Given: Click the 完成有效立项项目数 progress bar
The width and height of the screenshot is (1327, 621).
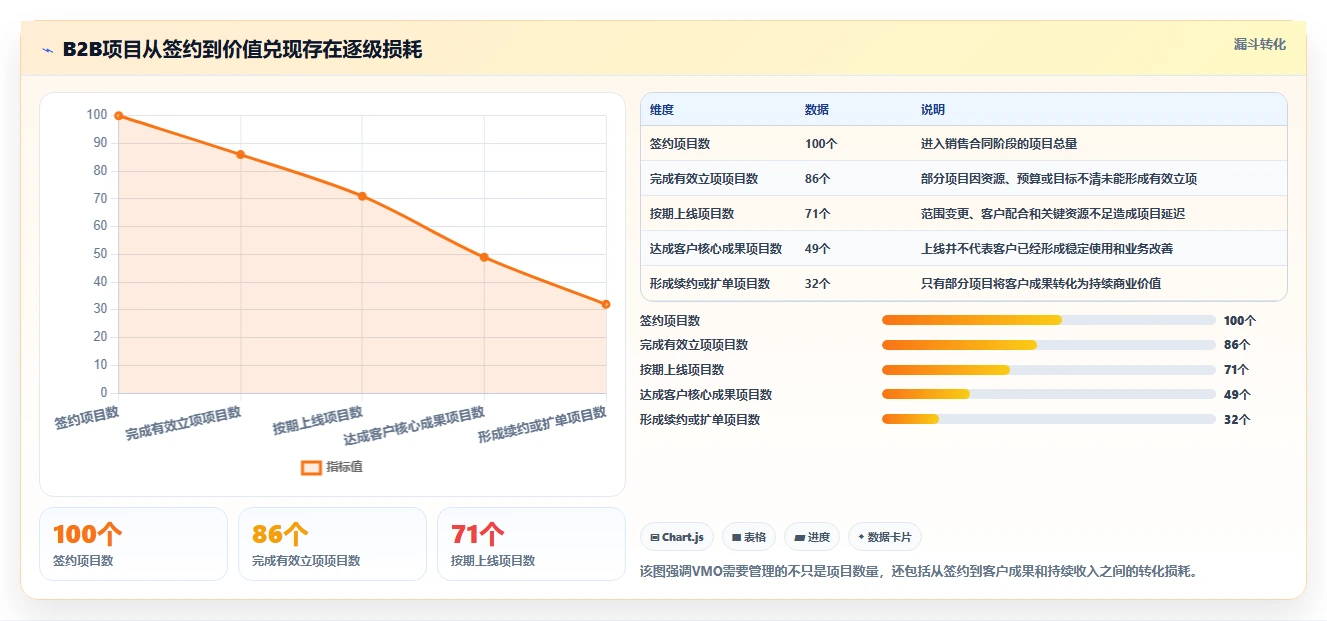Looking at the screenshot, I should (1048, 345).
